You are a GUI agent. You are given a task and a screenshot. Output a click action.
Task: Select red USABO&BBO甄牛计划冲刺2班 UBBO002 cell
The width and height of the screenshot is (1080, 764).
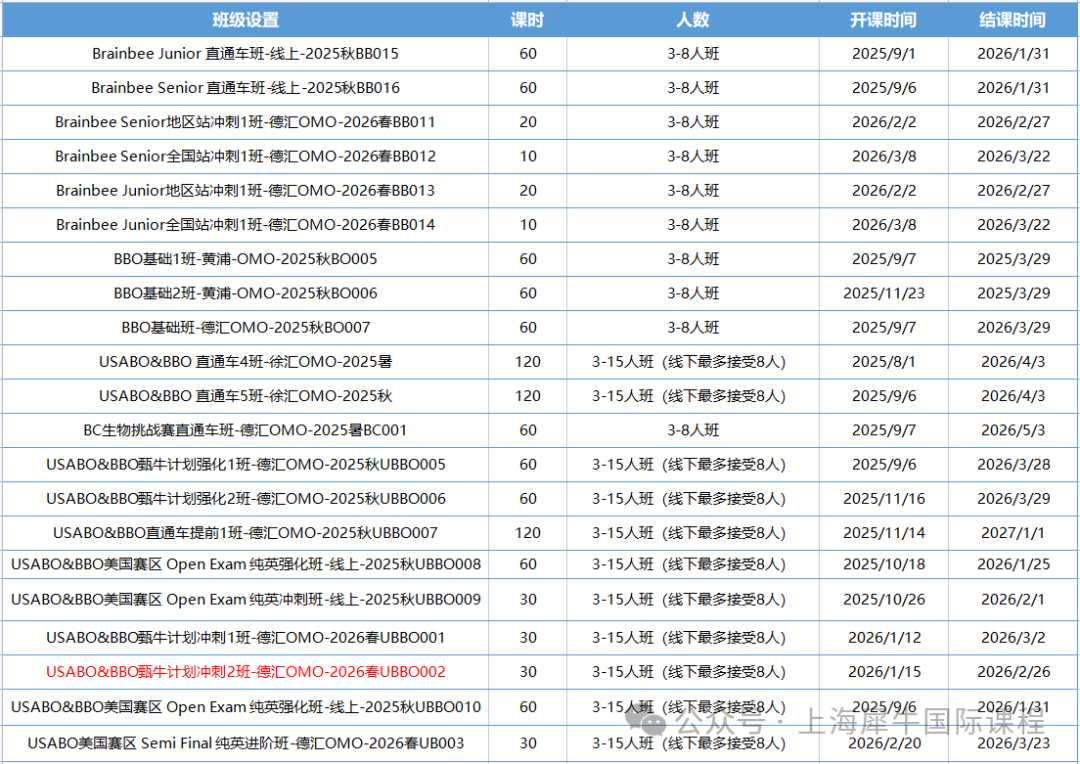[x=245, y=672]
